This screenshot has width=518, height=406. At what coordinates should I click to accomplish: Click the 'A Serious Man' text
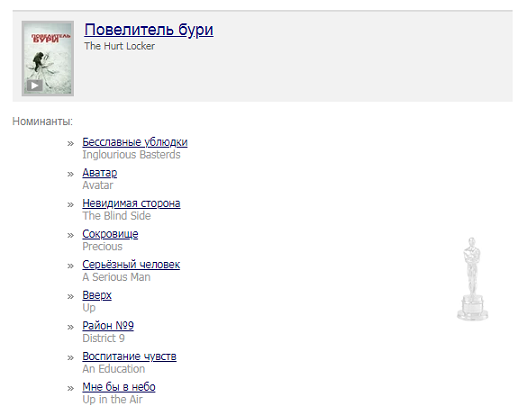point(116,277)
